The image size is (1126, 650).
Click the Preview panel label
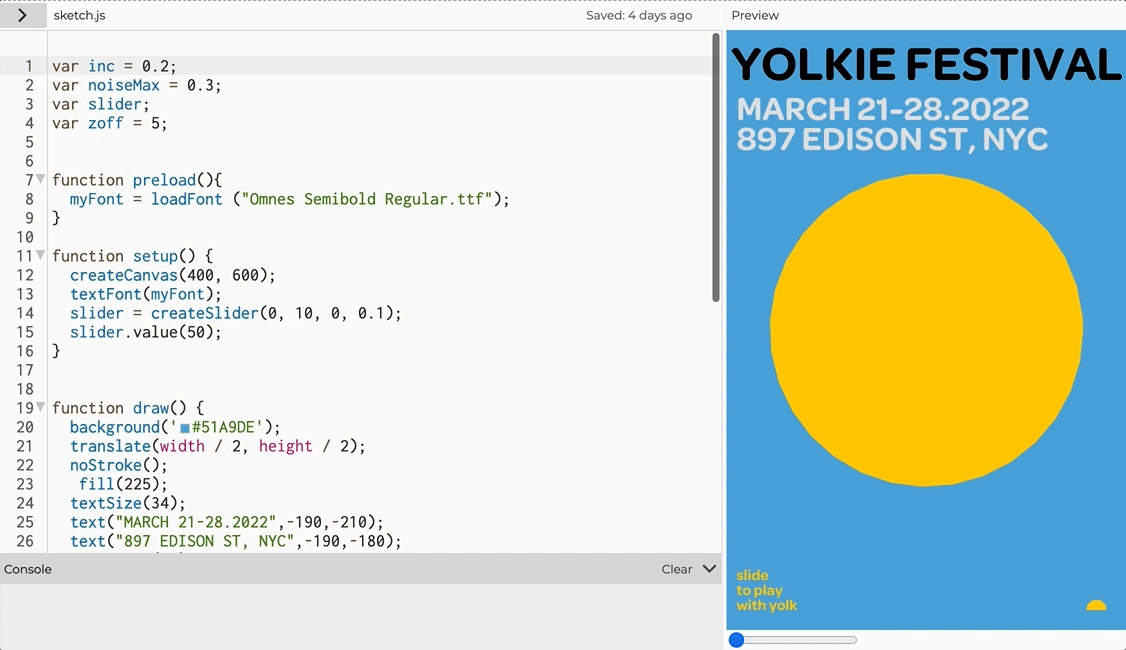pos(755,15)
